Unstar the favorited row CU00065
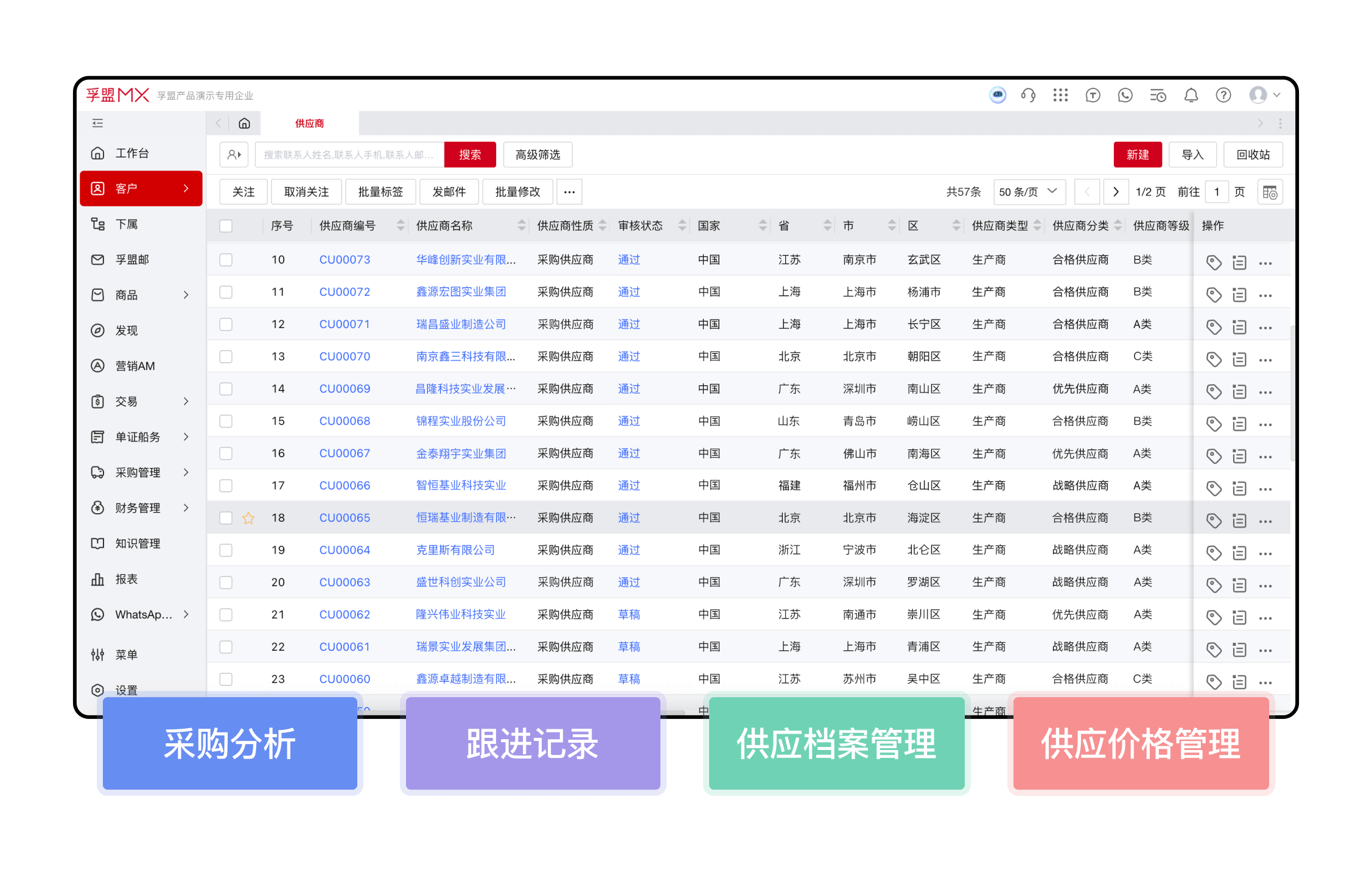1372x873 pixels. tap(248, 518)
